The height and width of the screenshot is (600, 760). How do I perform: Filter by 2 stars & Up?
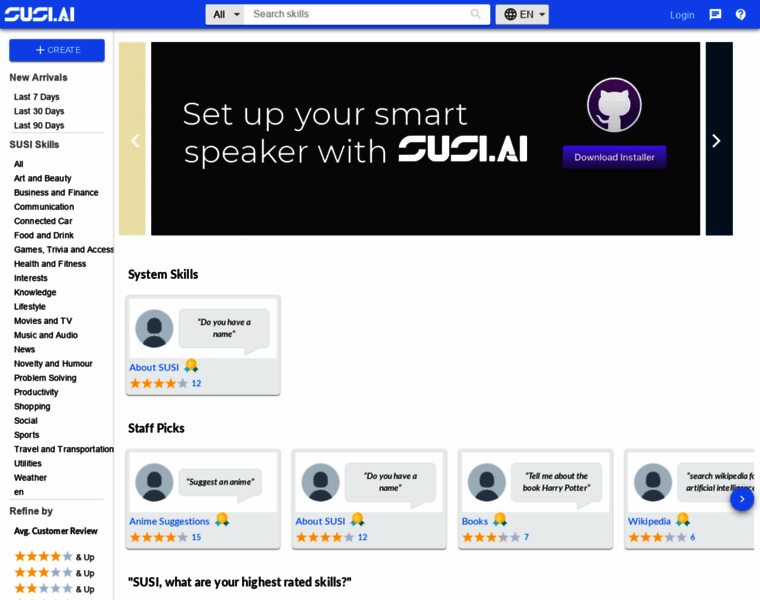54,589
